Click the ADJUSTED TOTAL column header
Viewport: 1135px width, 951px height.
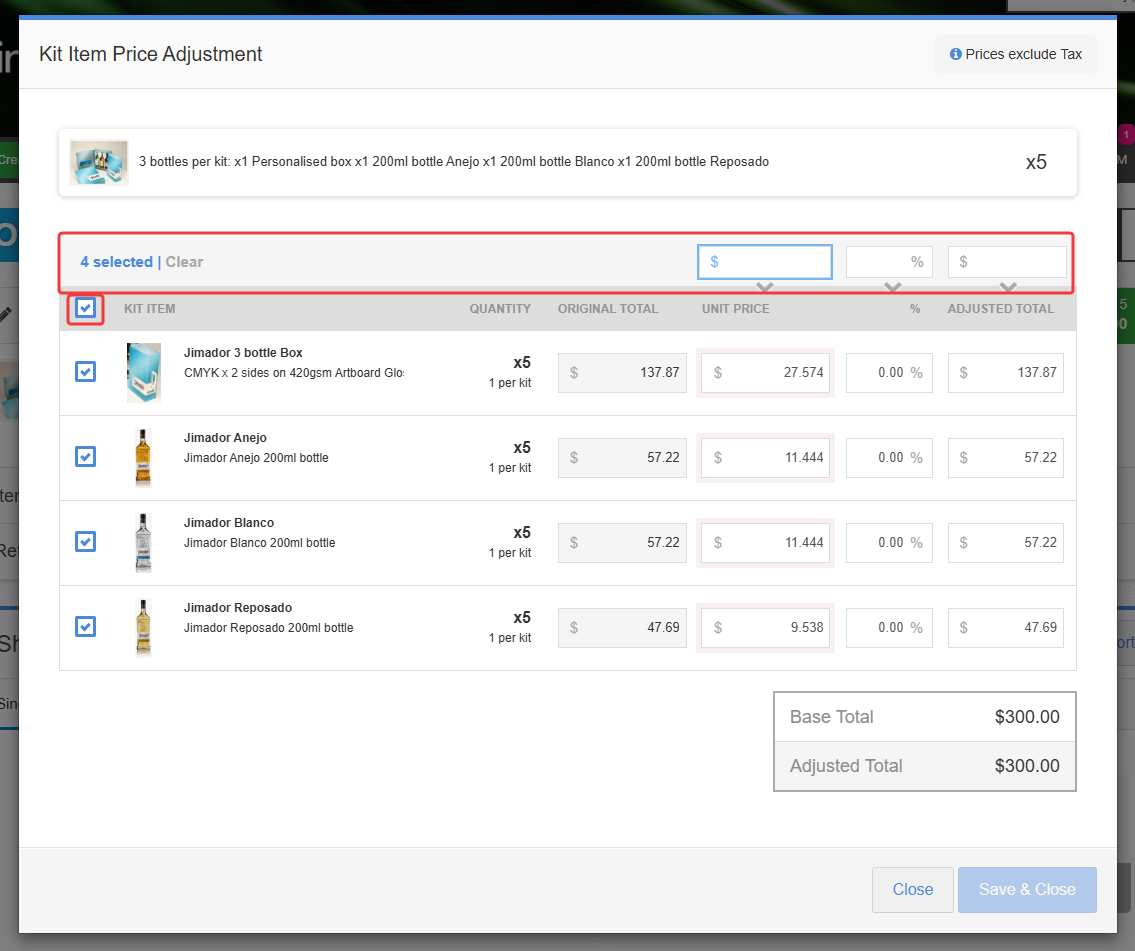click(x=1000, y=309)
